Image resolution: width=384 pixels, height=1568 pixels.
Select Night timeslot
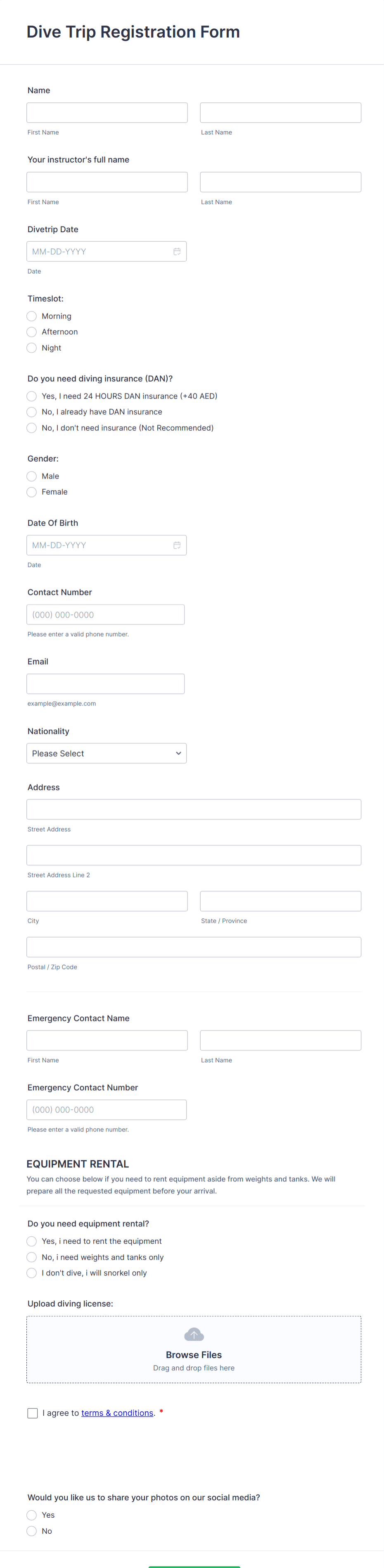pos(31,348)
